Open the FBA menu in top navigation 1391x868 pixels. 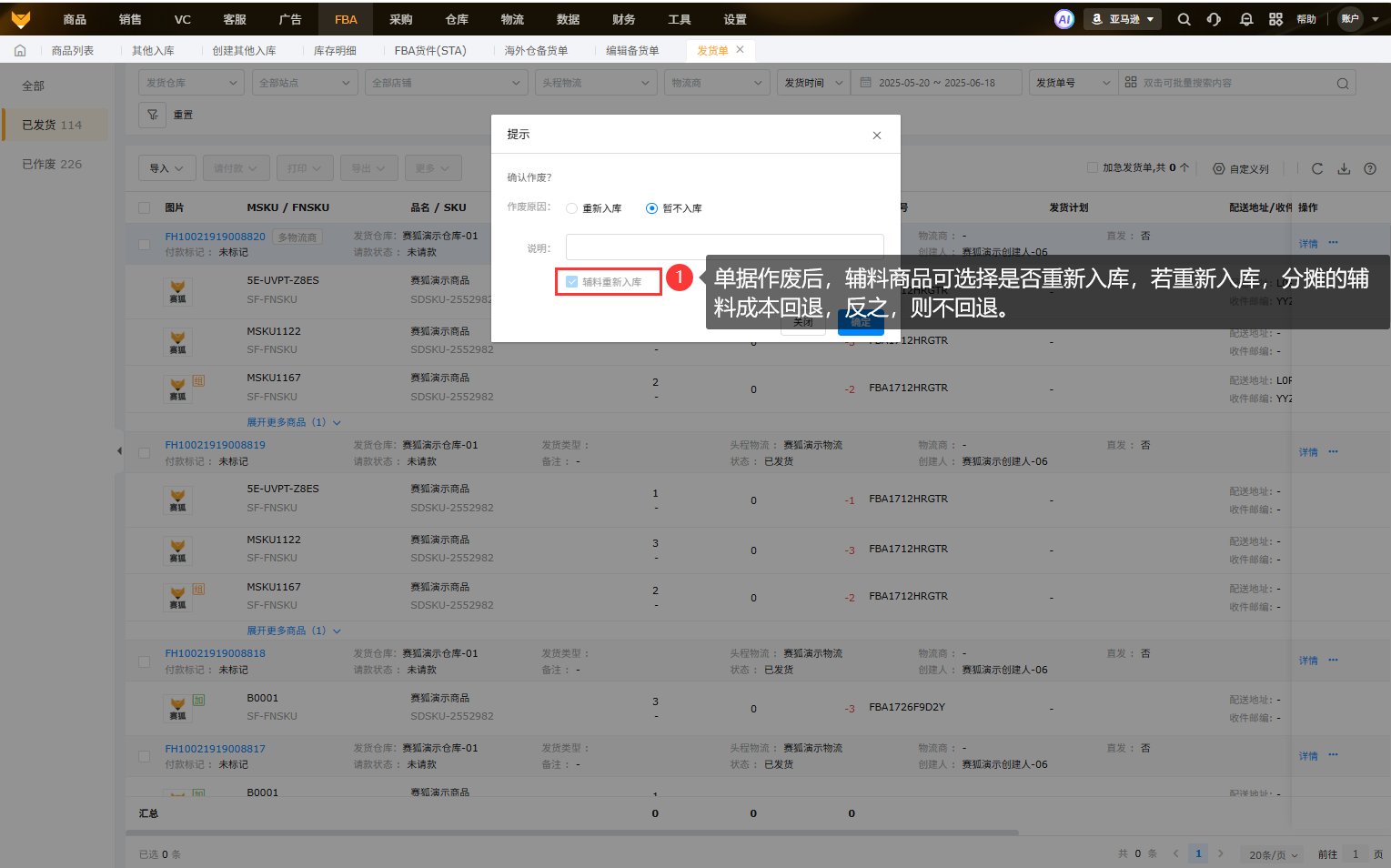(346, 19)
